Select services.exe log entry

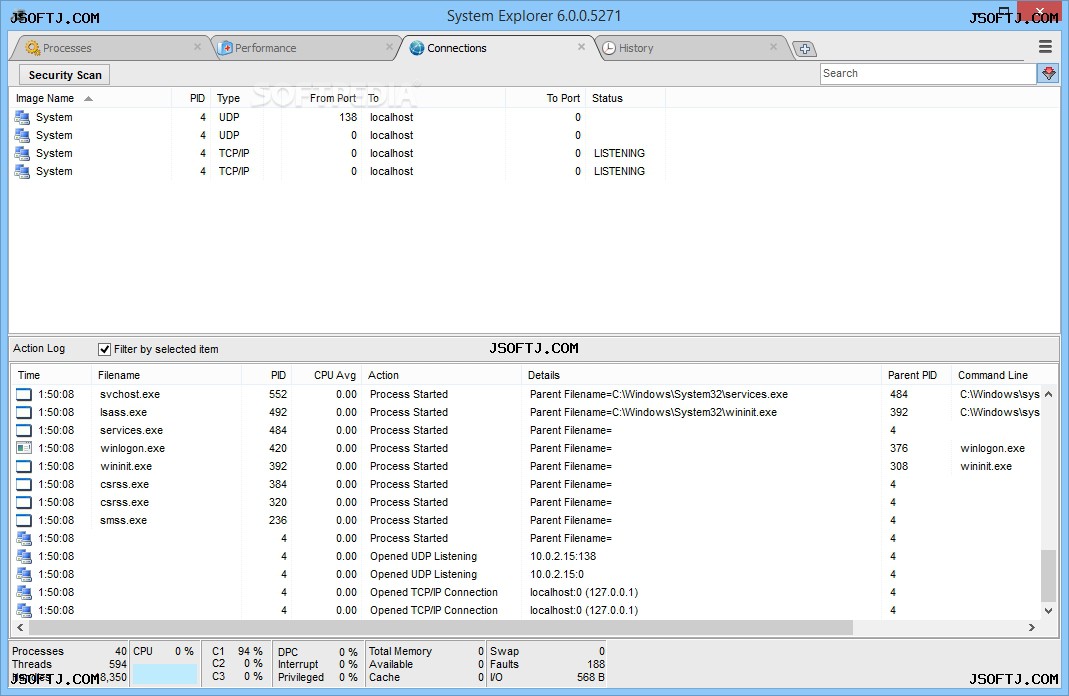point(132,430)
